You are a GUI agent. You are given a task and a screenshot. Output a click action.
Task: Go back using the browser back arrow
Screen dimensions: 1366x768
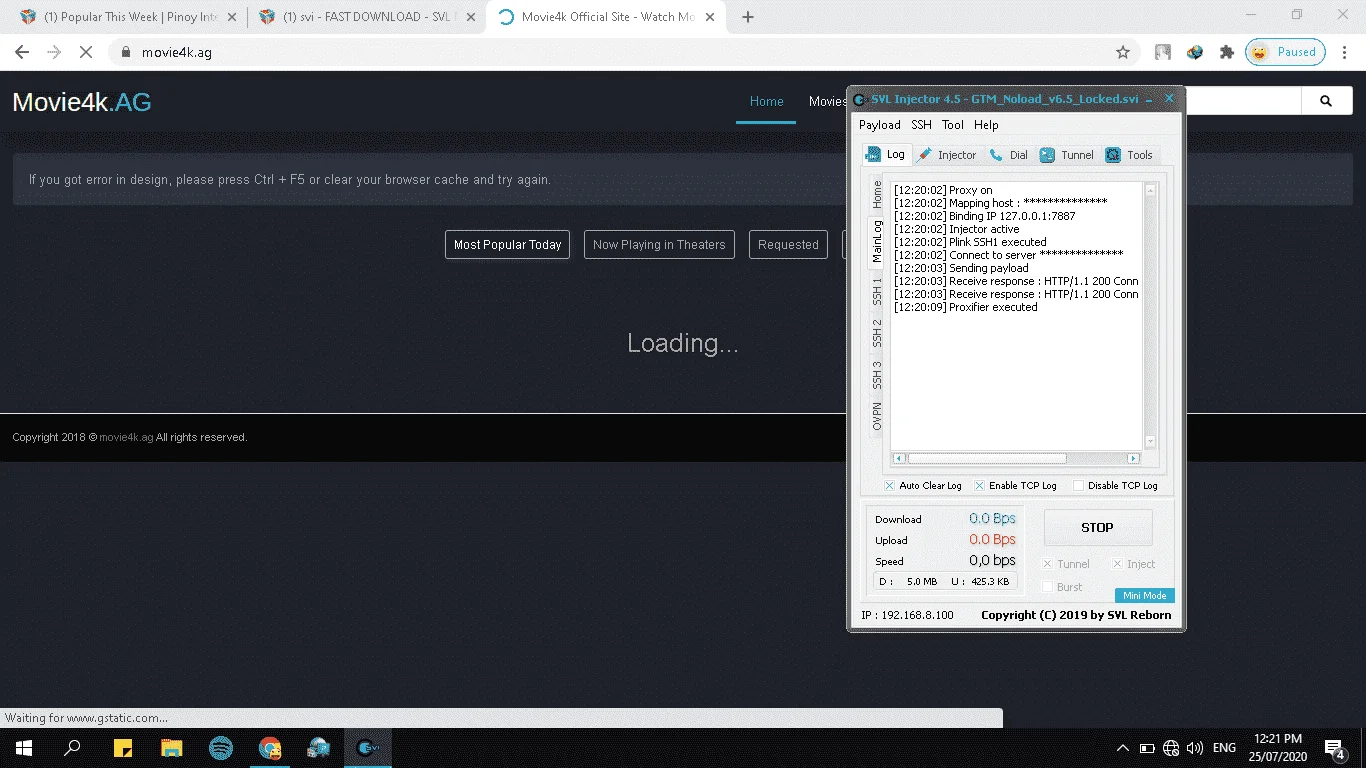[x=22, y=52]
